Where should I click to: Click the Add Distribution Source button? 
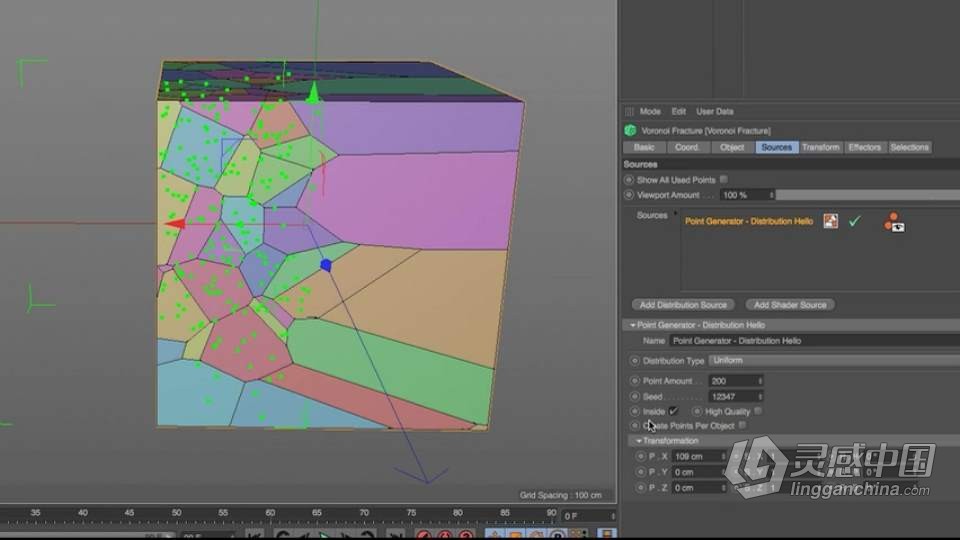[683, 304]
